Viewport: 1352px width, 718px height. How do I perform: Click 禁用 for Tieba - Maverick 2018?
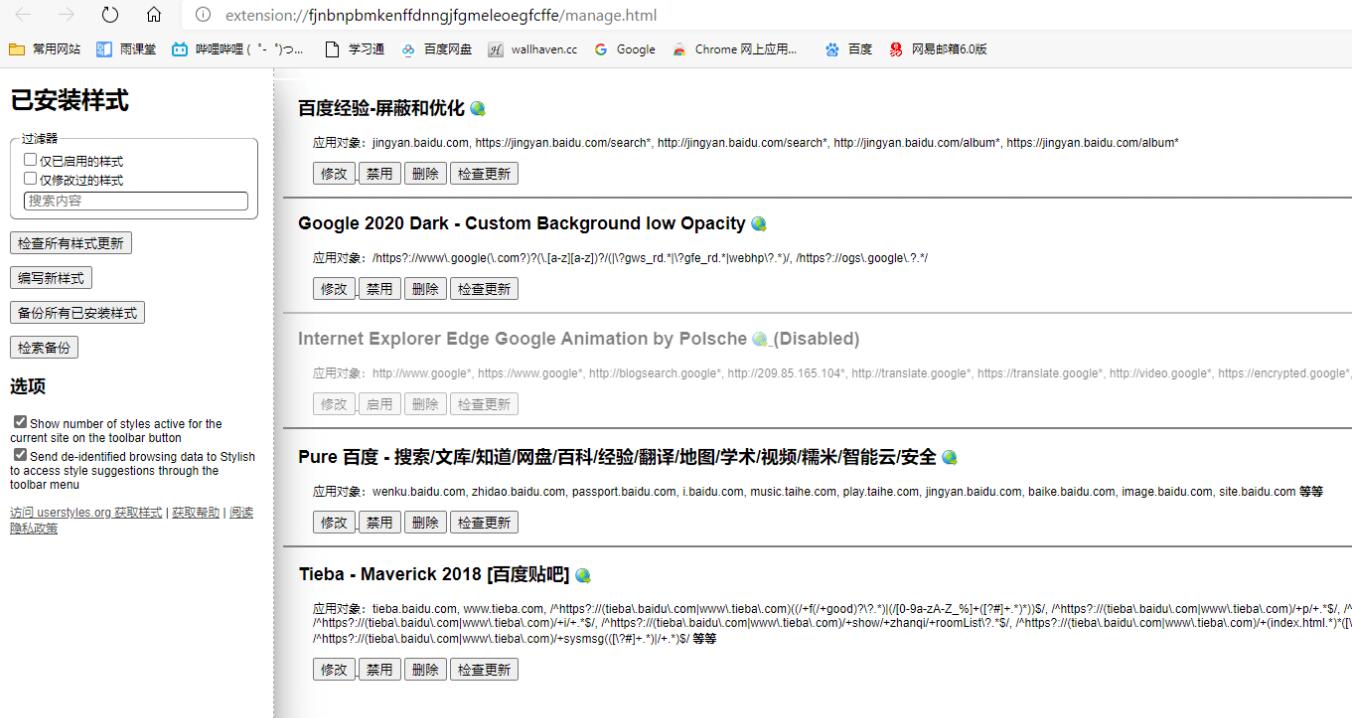point(379,669)
